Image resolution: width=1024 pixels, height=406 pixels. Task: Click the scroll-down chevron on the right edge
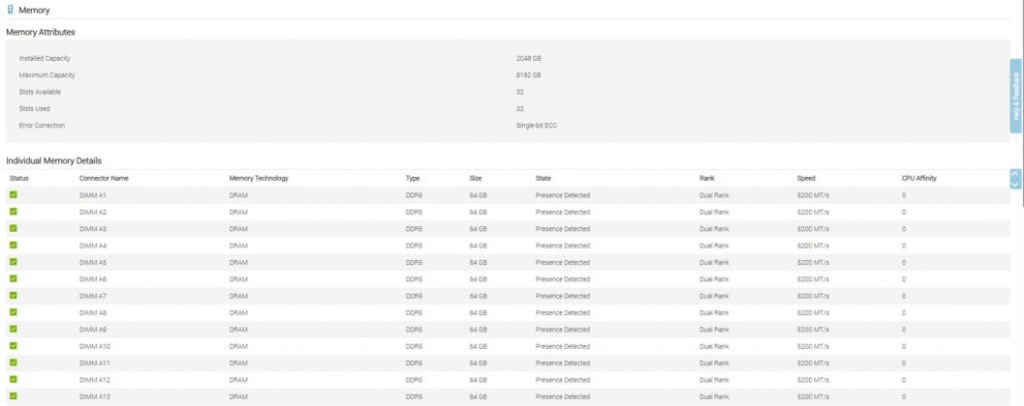coord(1016,183)
